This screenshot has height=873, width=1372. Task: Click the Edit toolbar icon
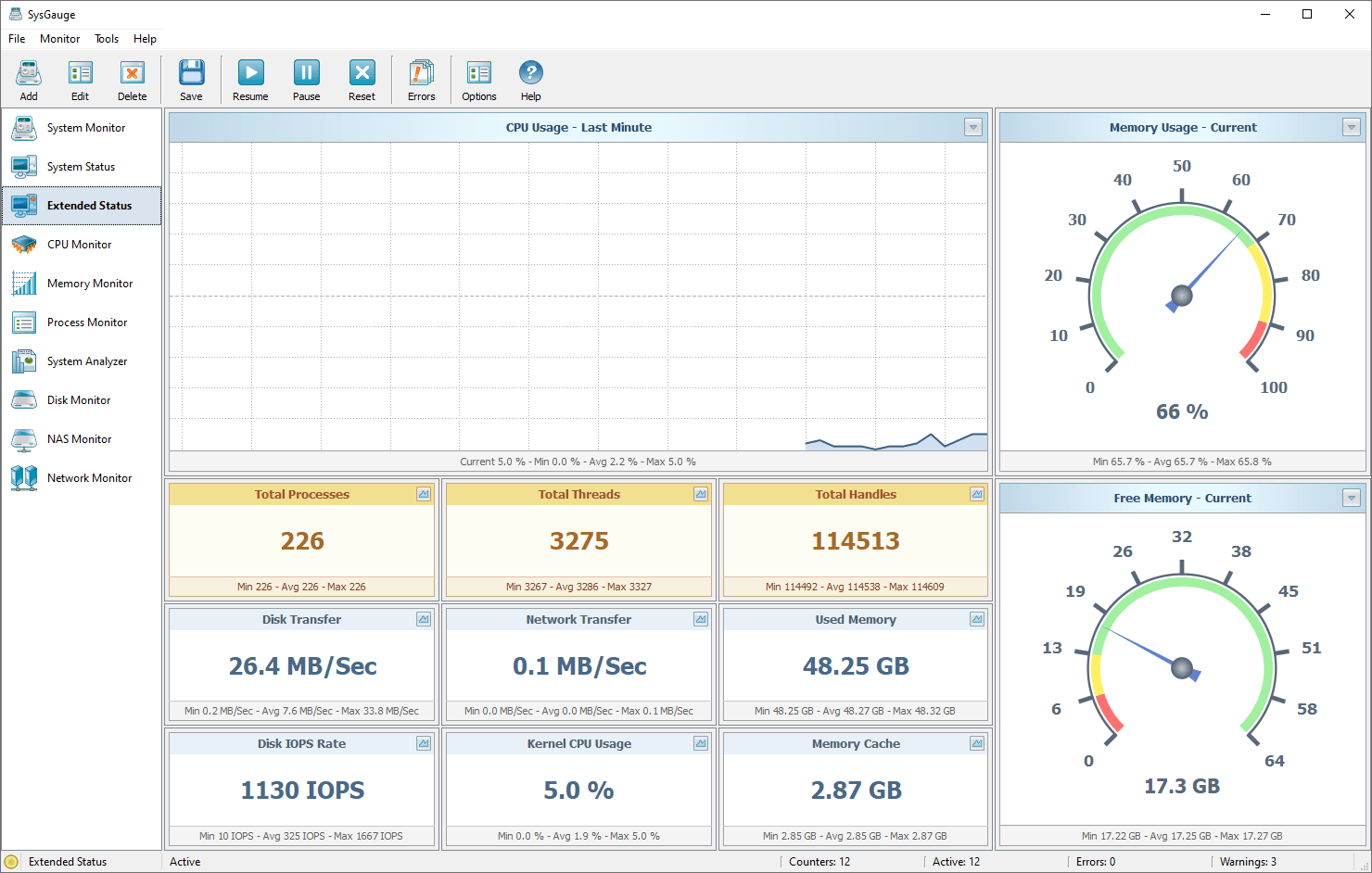(x=81, y=73)
